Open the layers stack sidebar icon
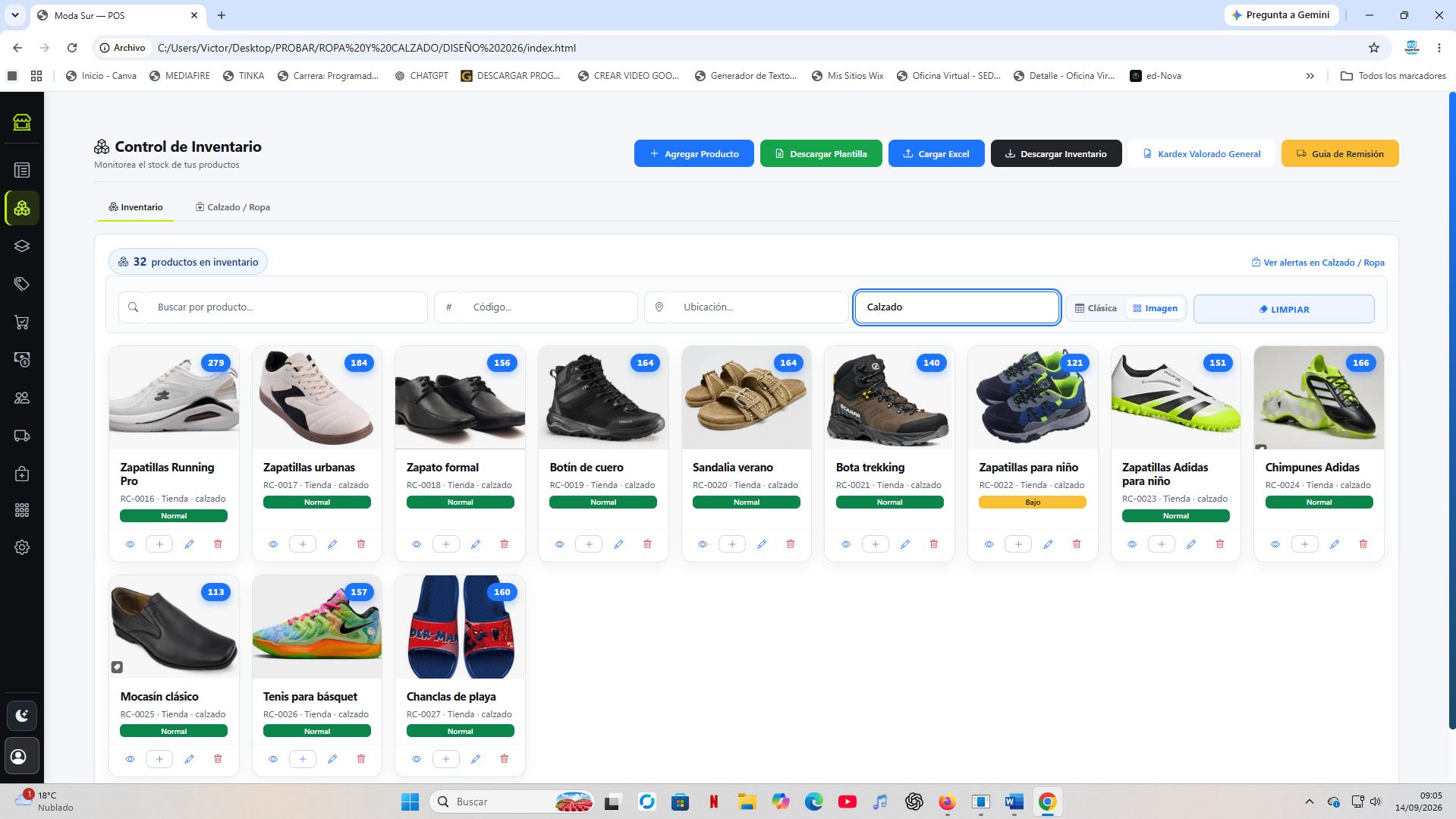 [x=22, y=246]
